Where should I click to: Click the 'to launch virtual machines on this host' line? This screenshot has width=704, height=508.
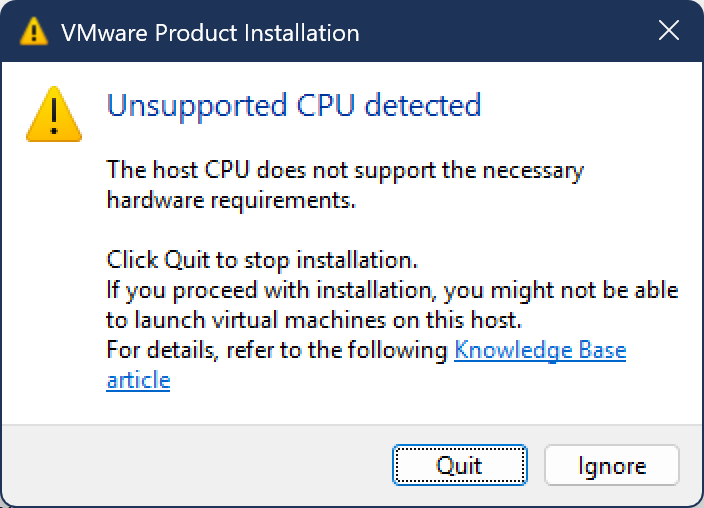315,320
